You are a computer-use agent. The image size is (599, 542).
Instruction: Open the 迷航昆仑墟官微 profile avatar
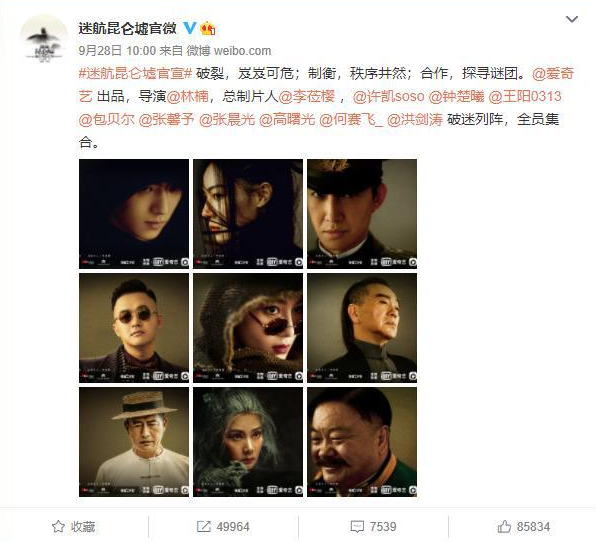[44, 39]
